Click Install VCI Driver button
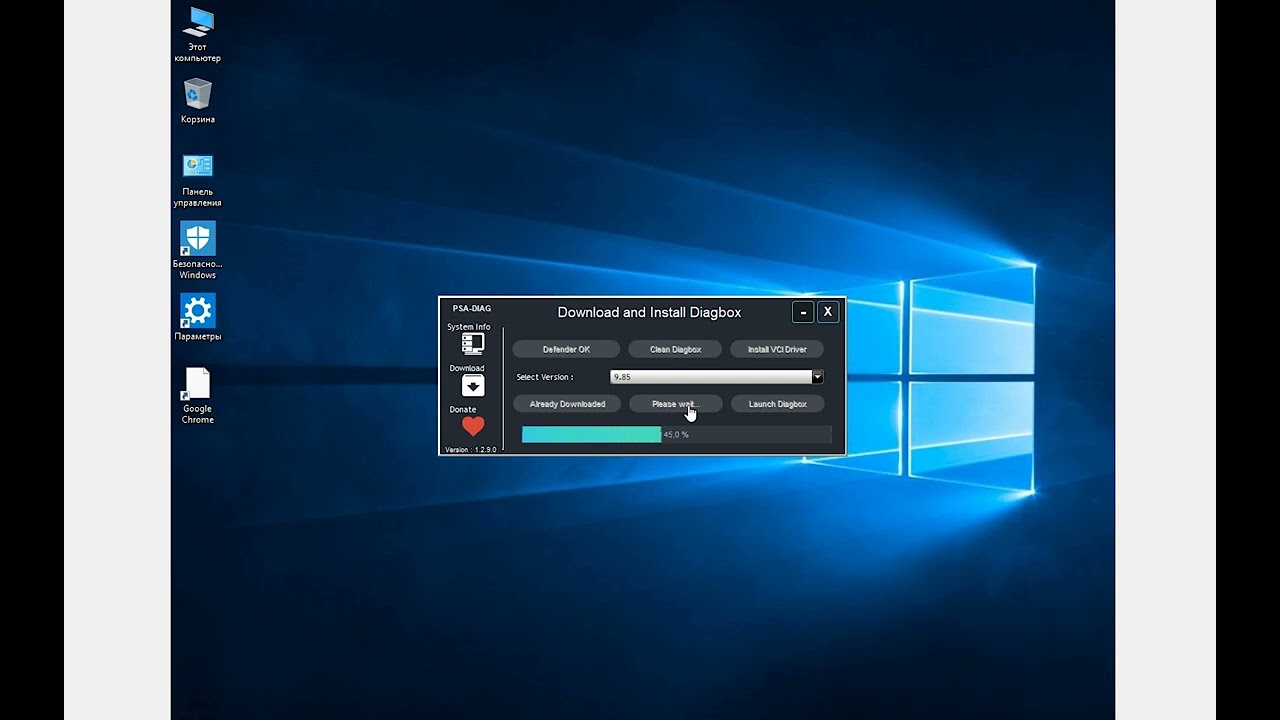This screenshot has width=1280, height=720. [777, 349]
